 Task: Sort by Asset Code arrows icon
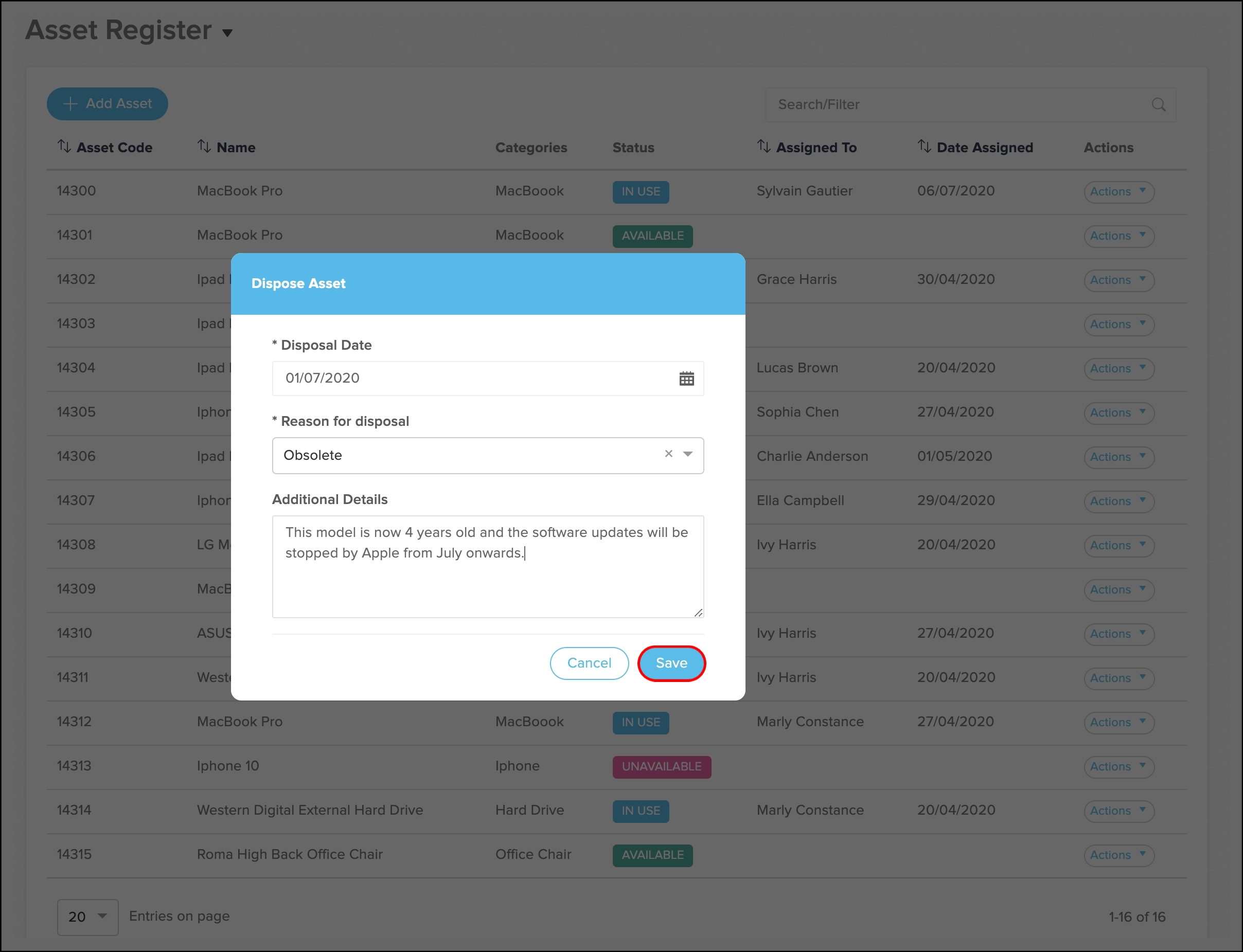pyautogui.click(x=64, y=147)
